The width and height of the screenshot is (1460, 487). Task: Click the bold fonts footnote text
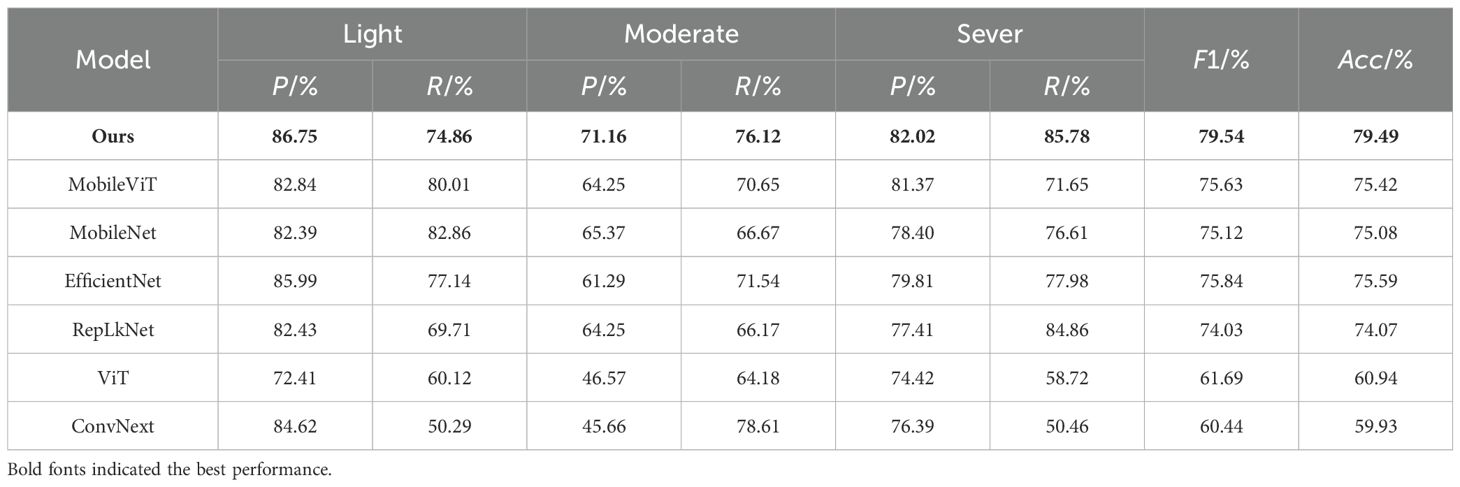tap(168, 468)
